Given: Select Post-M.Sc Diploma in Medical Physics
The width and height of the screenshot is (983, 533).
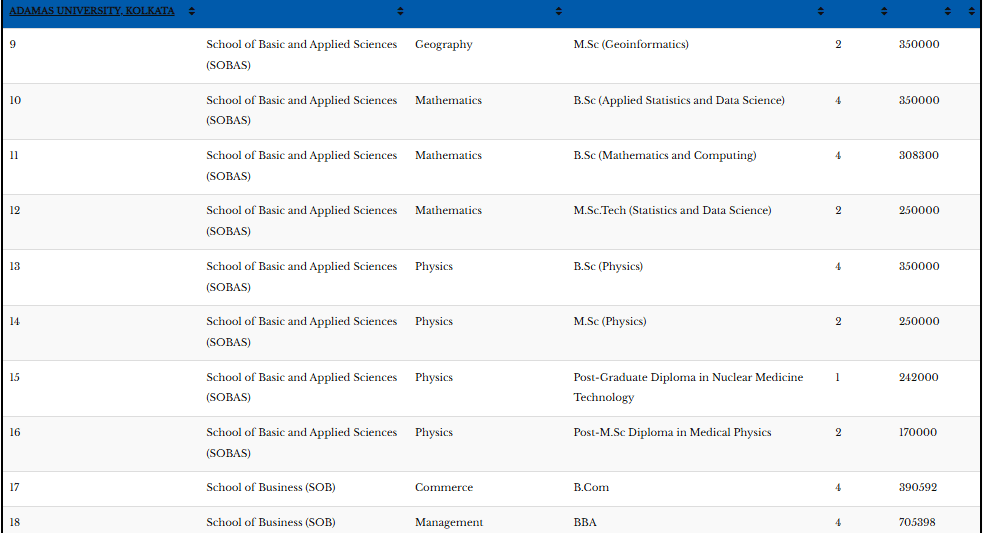Looking at the screenshot, I should 672,433.
